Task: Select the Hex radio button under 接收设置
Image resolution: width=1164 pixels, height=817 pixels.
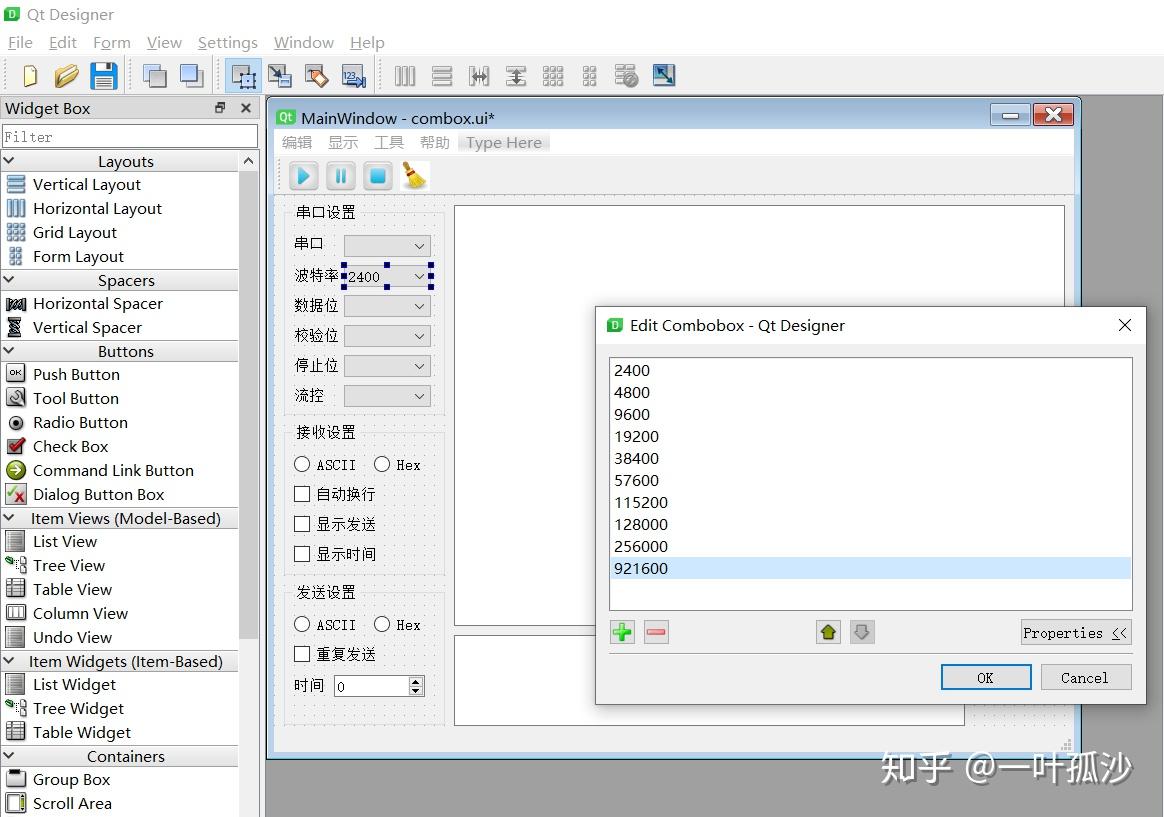Action: [381, 464]
